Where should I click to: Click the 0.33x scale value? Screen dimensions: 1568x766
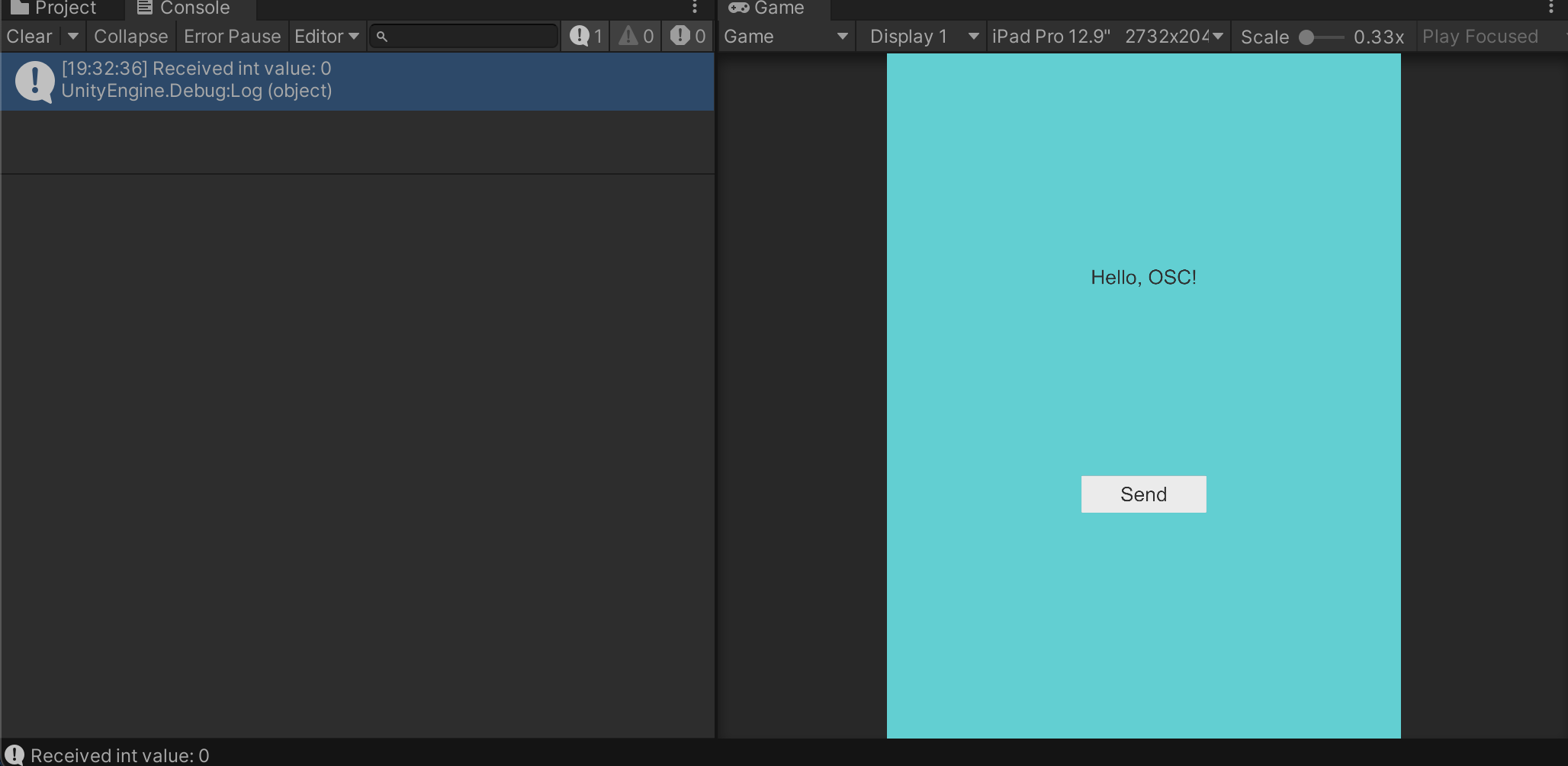pyautogui.click(x=1379, y=37)
